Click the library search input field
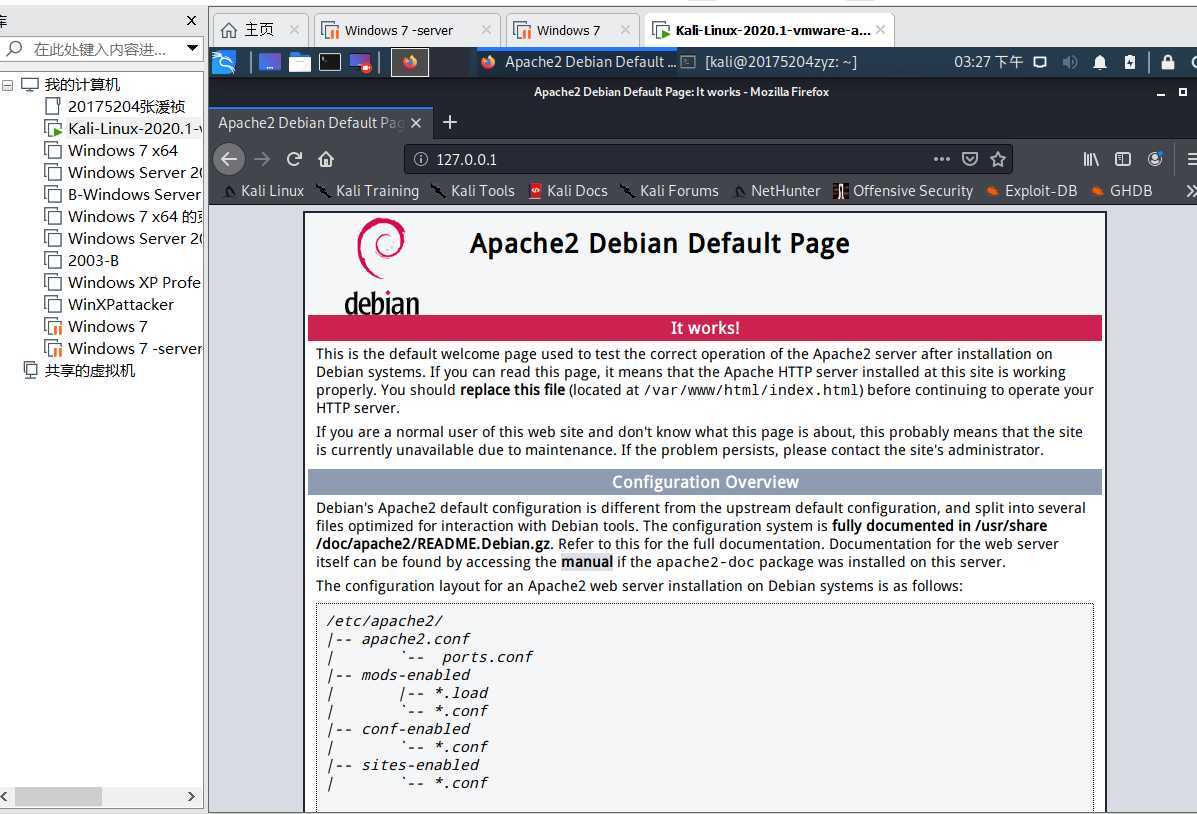Screen dimensions: 1197x814 coord(99,49)
